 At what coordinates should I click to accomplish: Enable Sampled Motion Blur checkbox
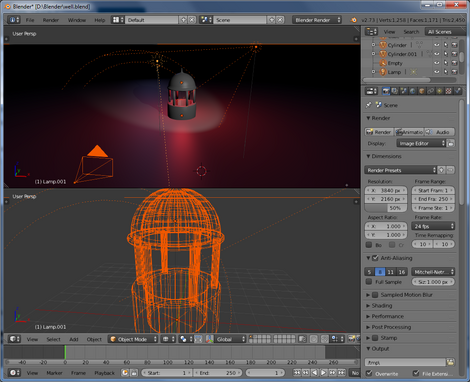tap(375, 295)
